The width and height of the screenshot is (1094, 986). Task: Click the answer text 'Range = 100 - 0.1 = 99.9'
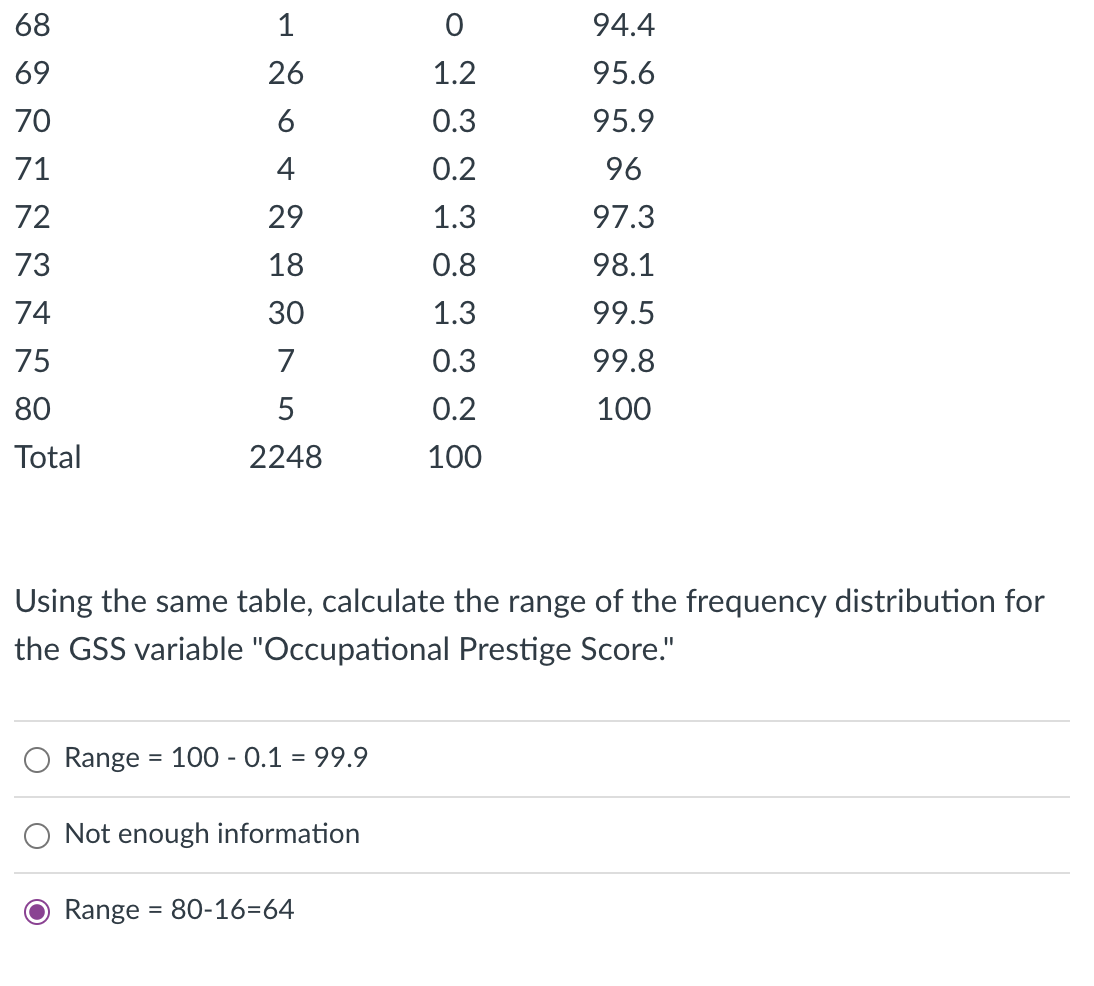[x=216, y=758]
